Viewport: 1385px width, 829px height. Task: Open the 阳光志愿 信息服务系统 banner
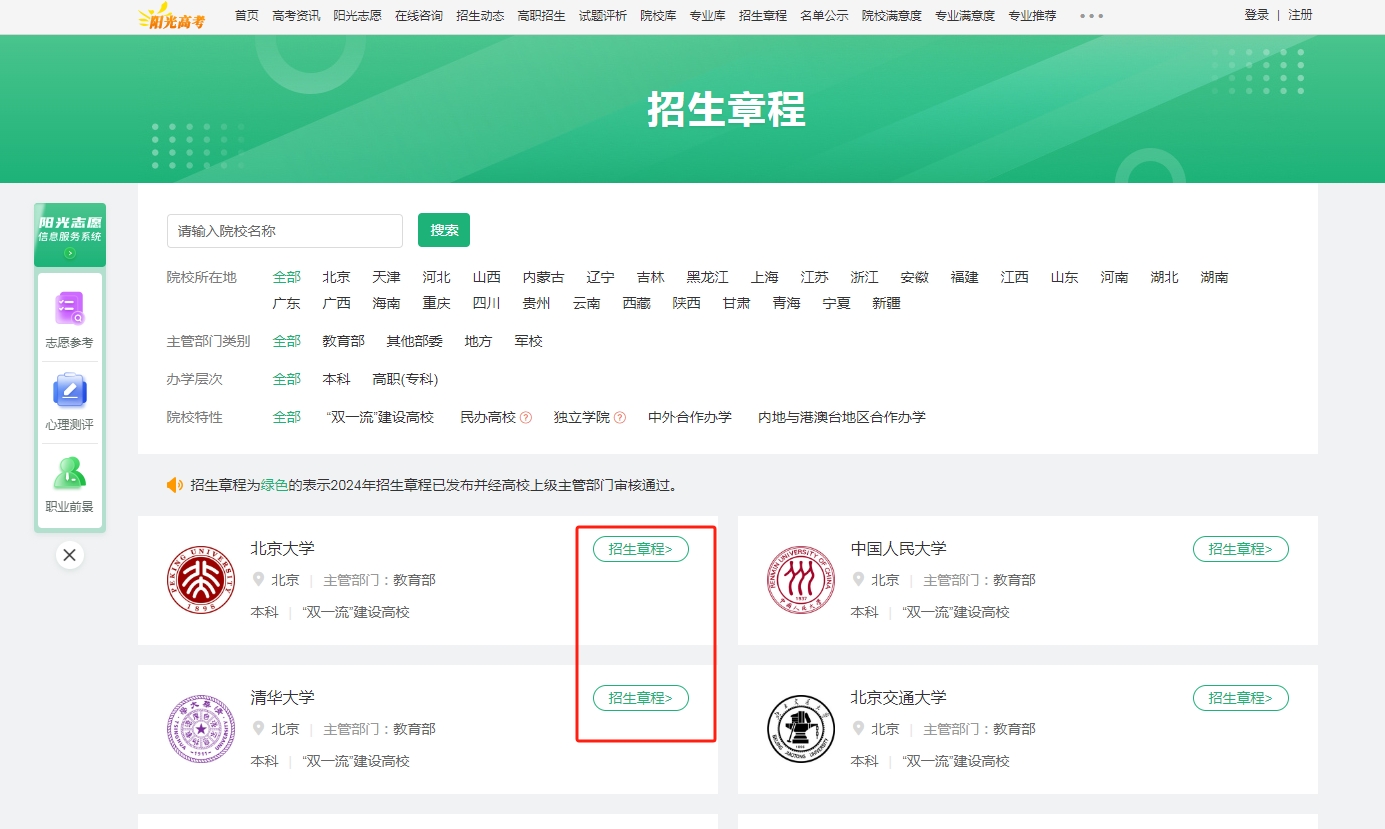(x=70, y=235)
